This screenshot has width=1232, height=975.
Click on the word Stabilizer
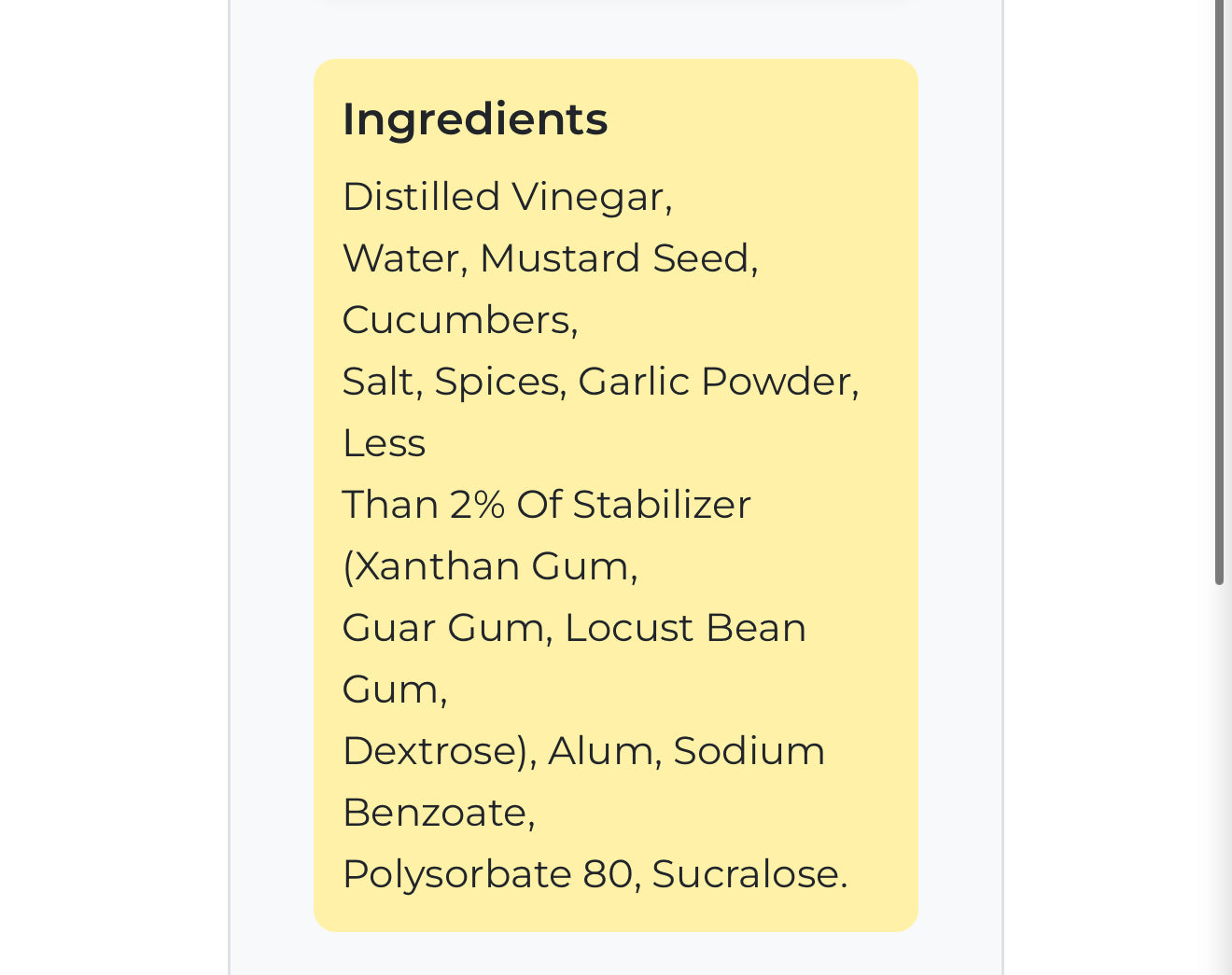coord(661,505)
